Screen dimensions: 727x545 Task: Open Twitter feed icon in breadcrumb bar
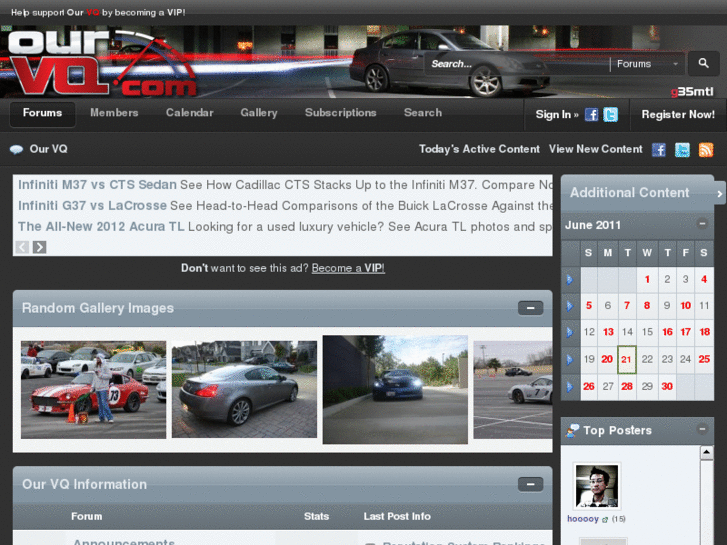pos(682,150)
